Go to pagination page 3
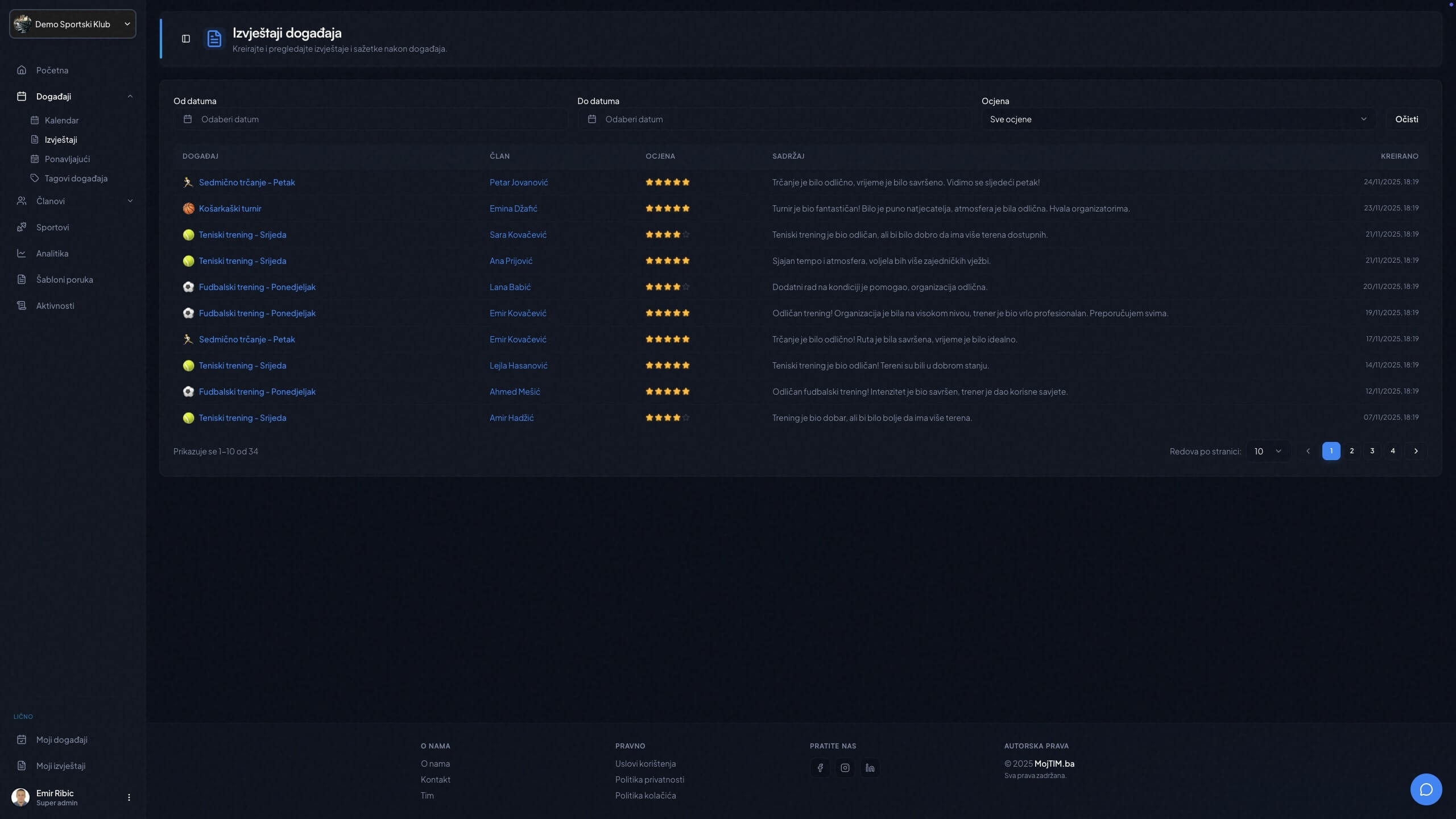The width and height of the screenshot is (1456, 819). tap(1372, 451)
